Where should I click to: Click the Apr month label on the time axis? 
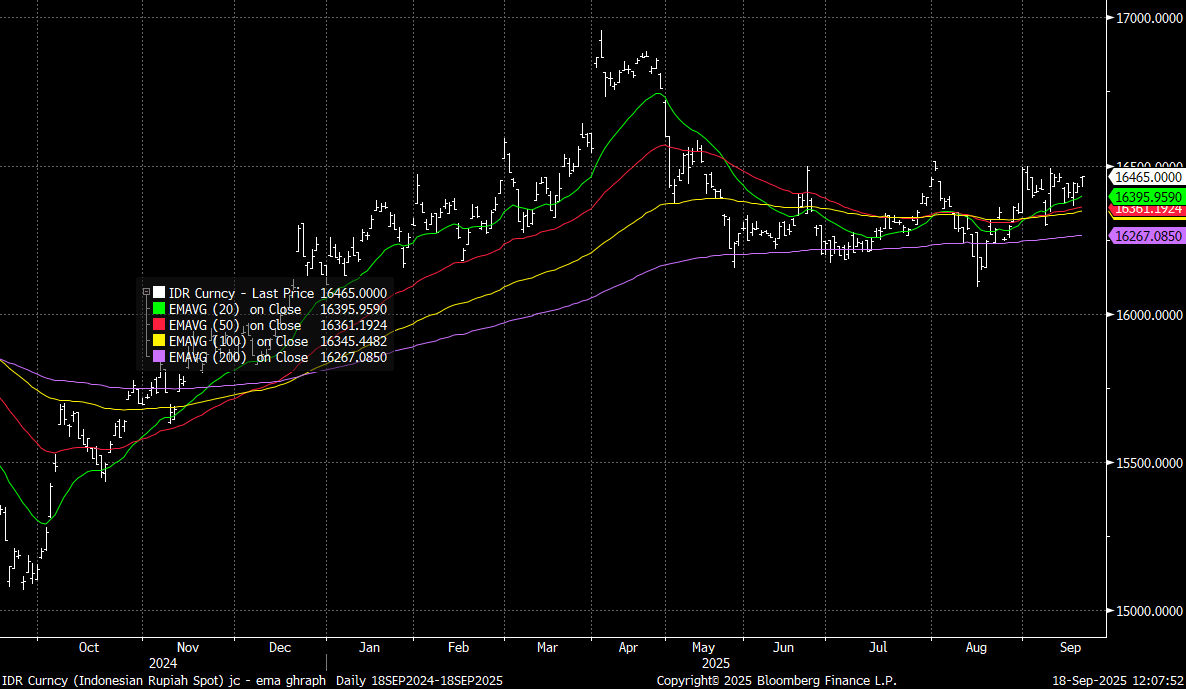click(628, 647)
